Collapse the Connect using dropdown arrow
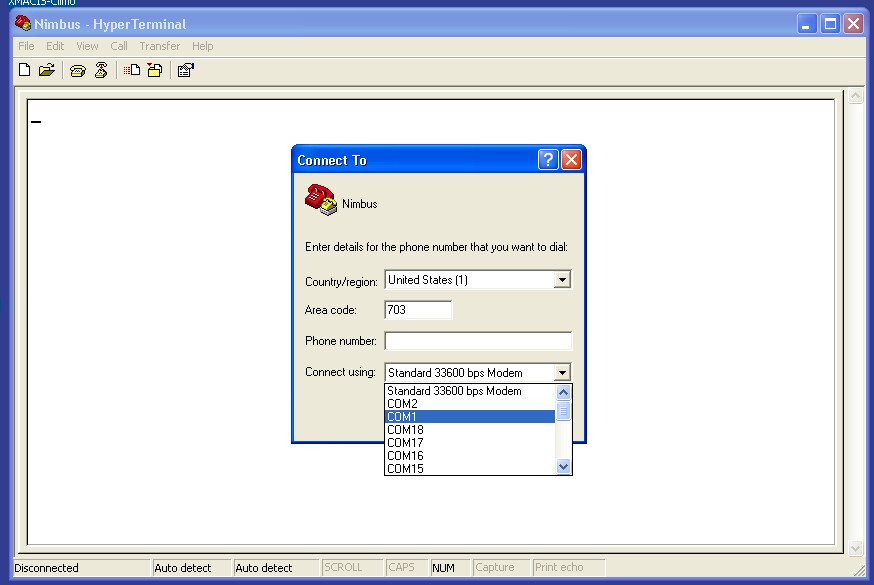The image size is (874, 585). pyautogui.click(x=562, y=372)
